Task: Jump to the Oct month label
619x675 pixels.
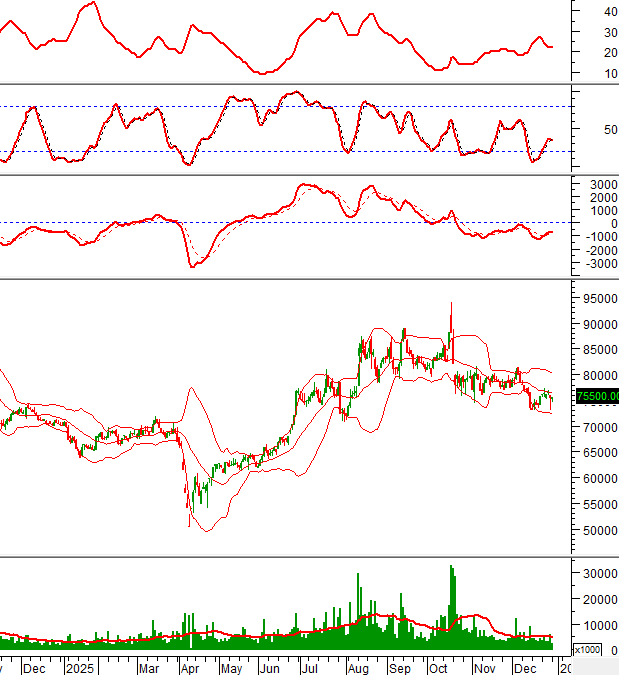Action: 438,665
